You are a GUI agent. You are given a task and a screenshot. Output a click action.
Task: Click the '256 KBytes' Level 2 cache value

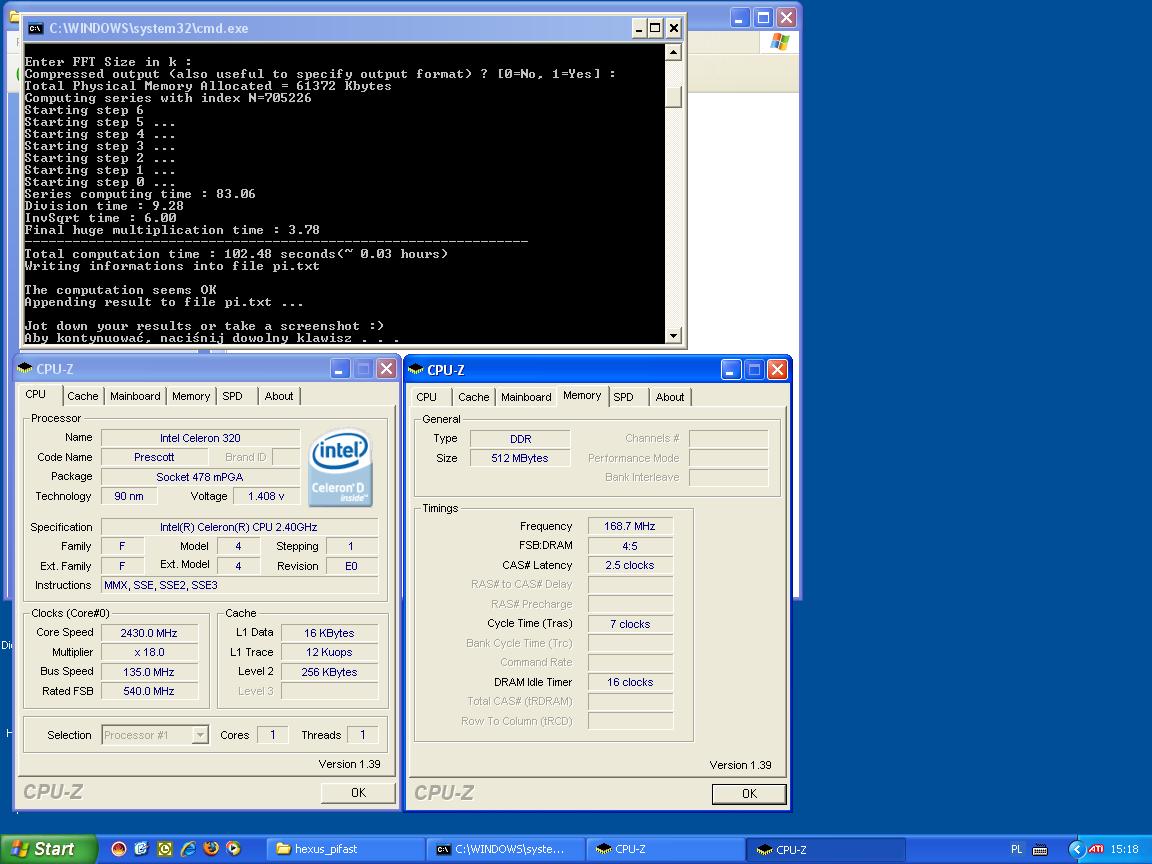(x=329, y=672)
